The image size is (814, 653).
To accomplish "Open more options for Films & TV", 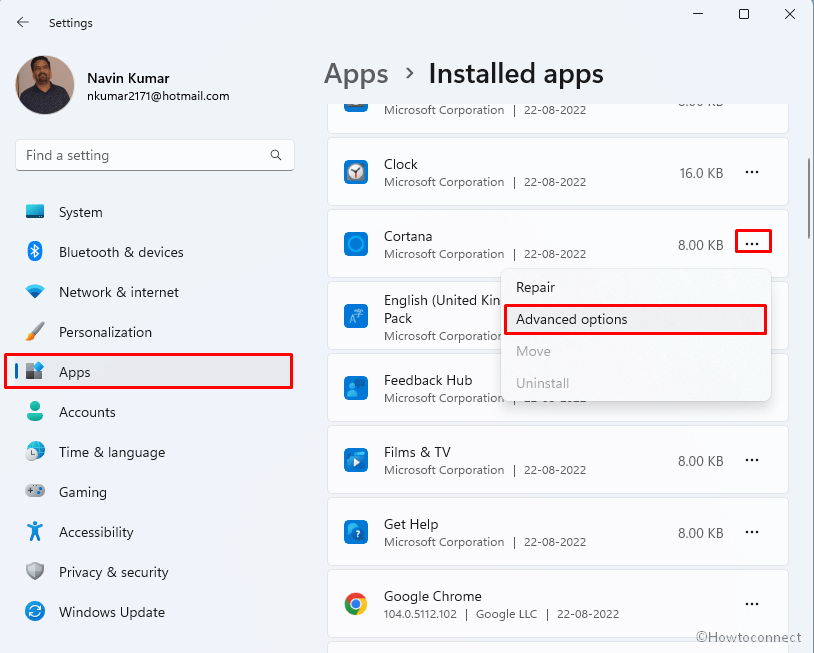I will click(752, 460).
